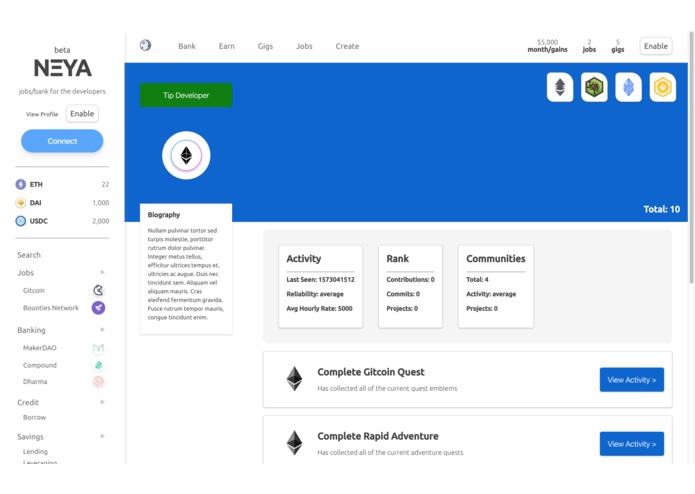Click Ethereum icon beside Complete Rapid Adventure
The image size is (695, 494).
click(294, 443)
